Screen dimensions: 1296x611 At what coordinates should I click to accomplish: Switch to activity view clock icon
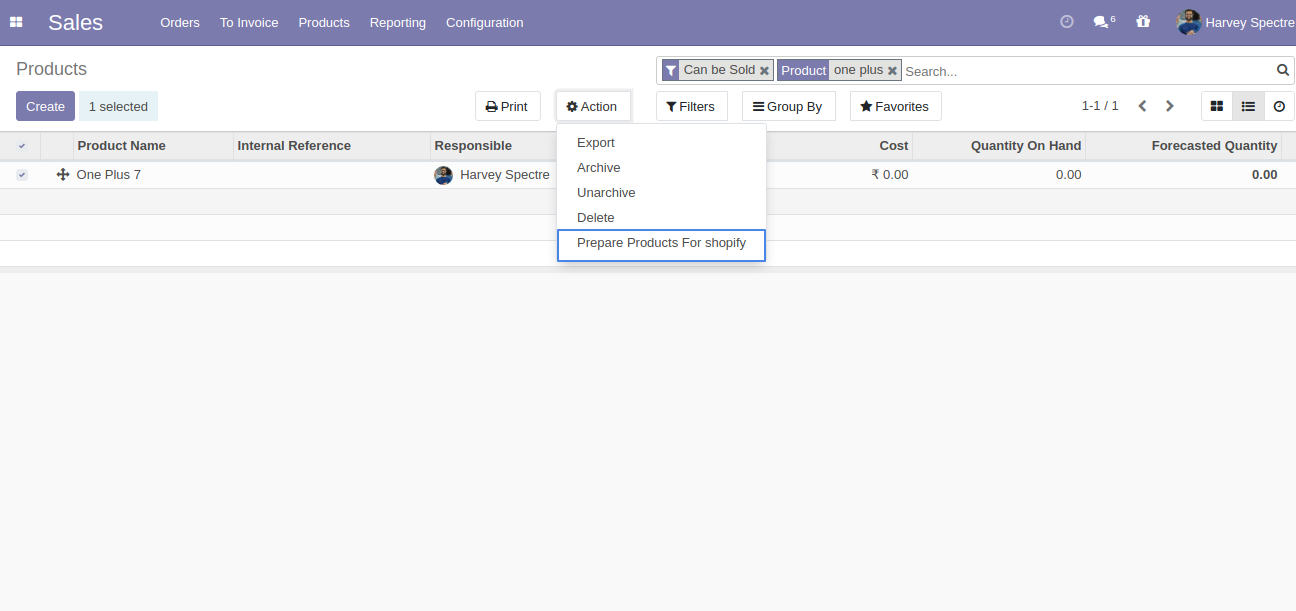coord(1279,106)
